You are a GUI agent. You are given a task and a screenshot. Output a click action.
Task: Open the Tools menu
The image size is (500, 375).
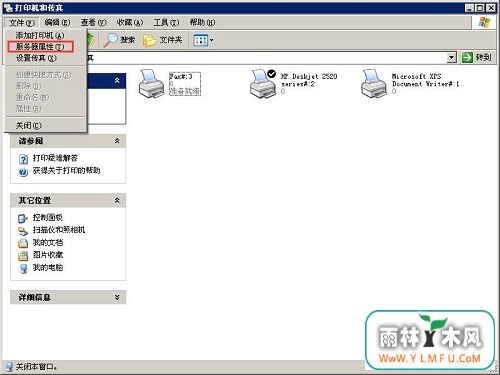(x=166, y=22)
